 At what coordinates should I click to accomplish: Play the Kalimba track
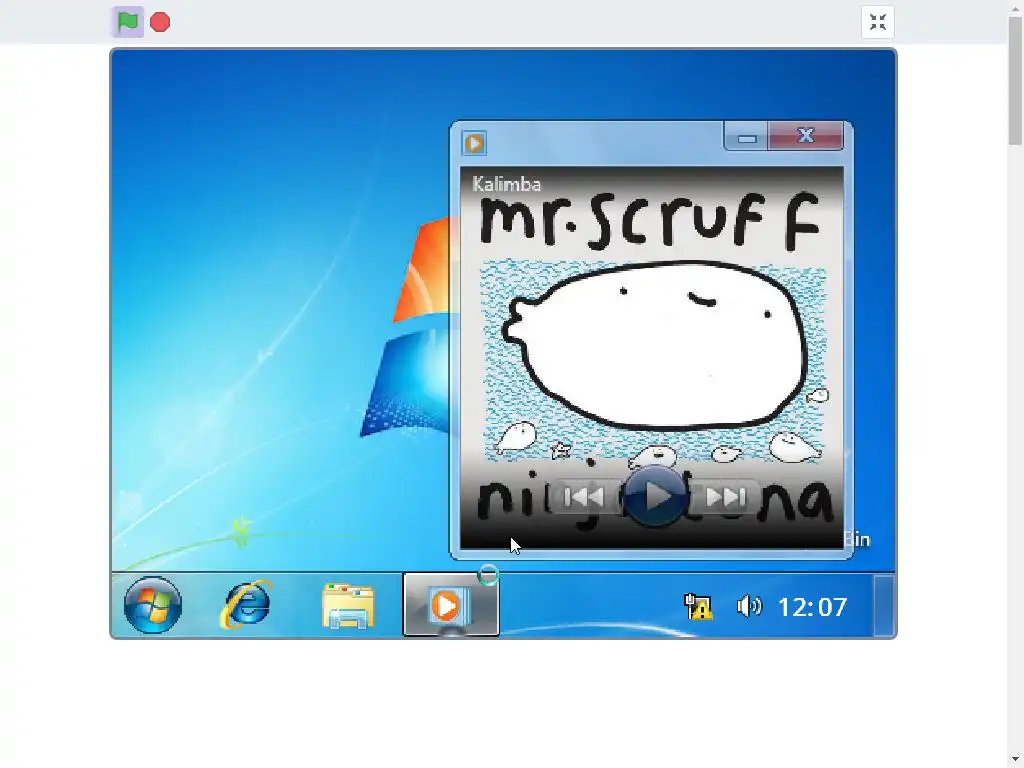656,497
